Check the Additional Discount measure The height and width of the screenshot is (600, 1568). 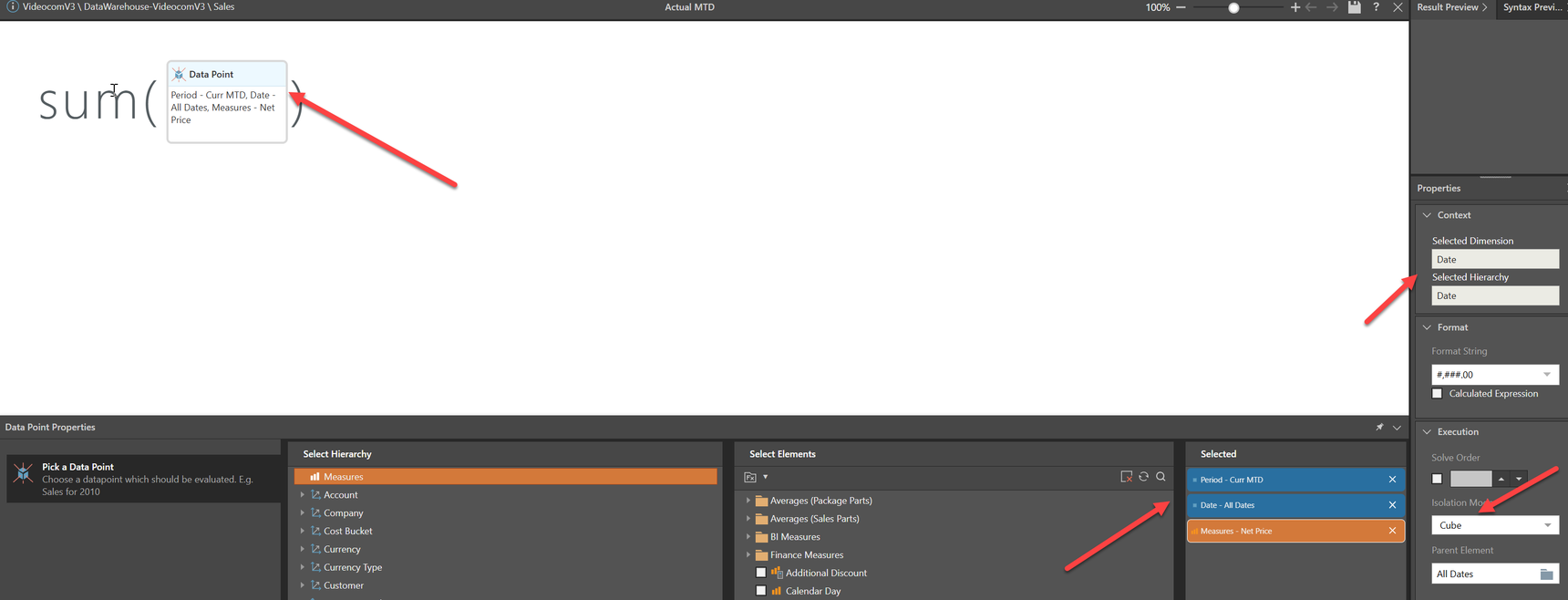click(761, 573)
